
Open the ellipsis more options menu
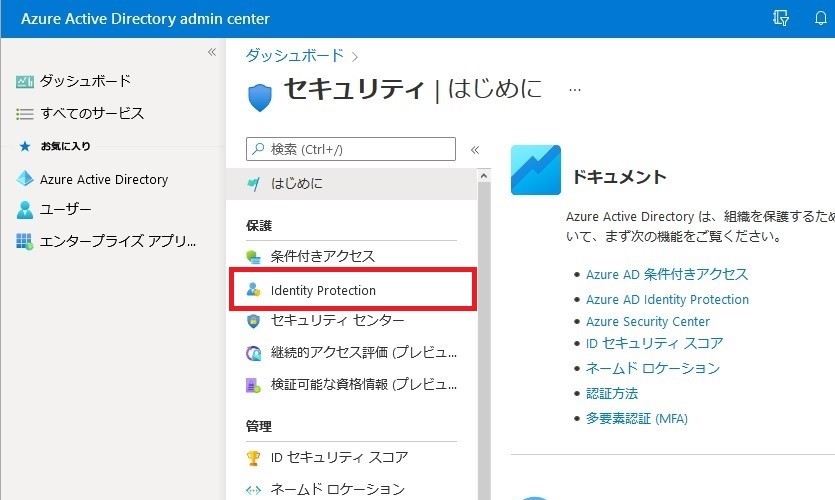tap(575, 89)
